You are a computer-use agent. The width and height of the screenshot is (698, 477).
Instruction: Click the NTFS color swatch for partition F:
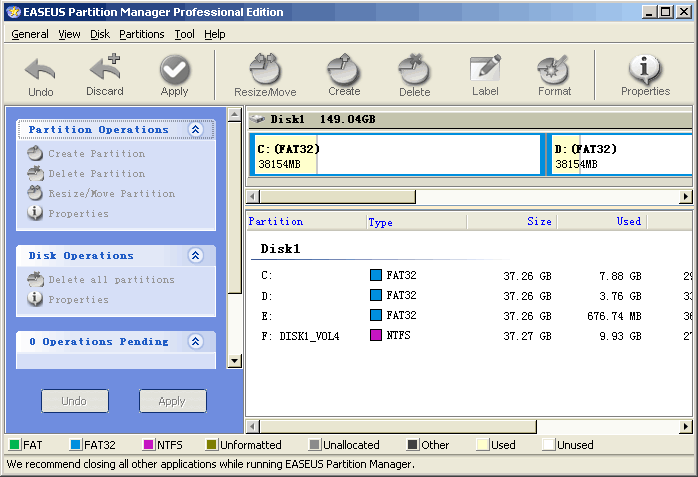point(376,335)
